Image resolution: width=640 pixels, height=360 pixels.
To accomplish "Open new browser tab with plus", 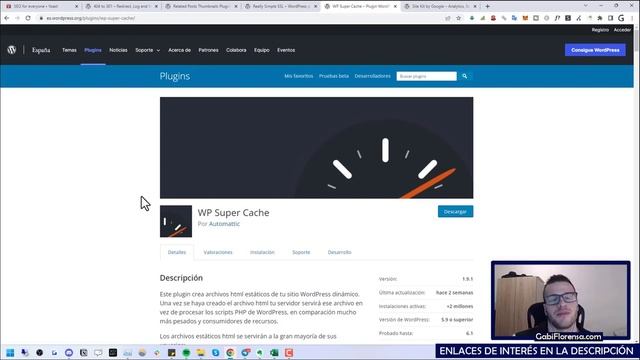I will click(x=487, y=6).
